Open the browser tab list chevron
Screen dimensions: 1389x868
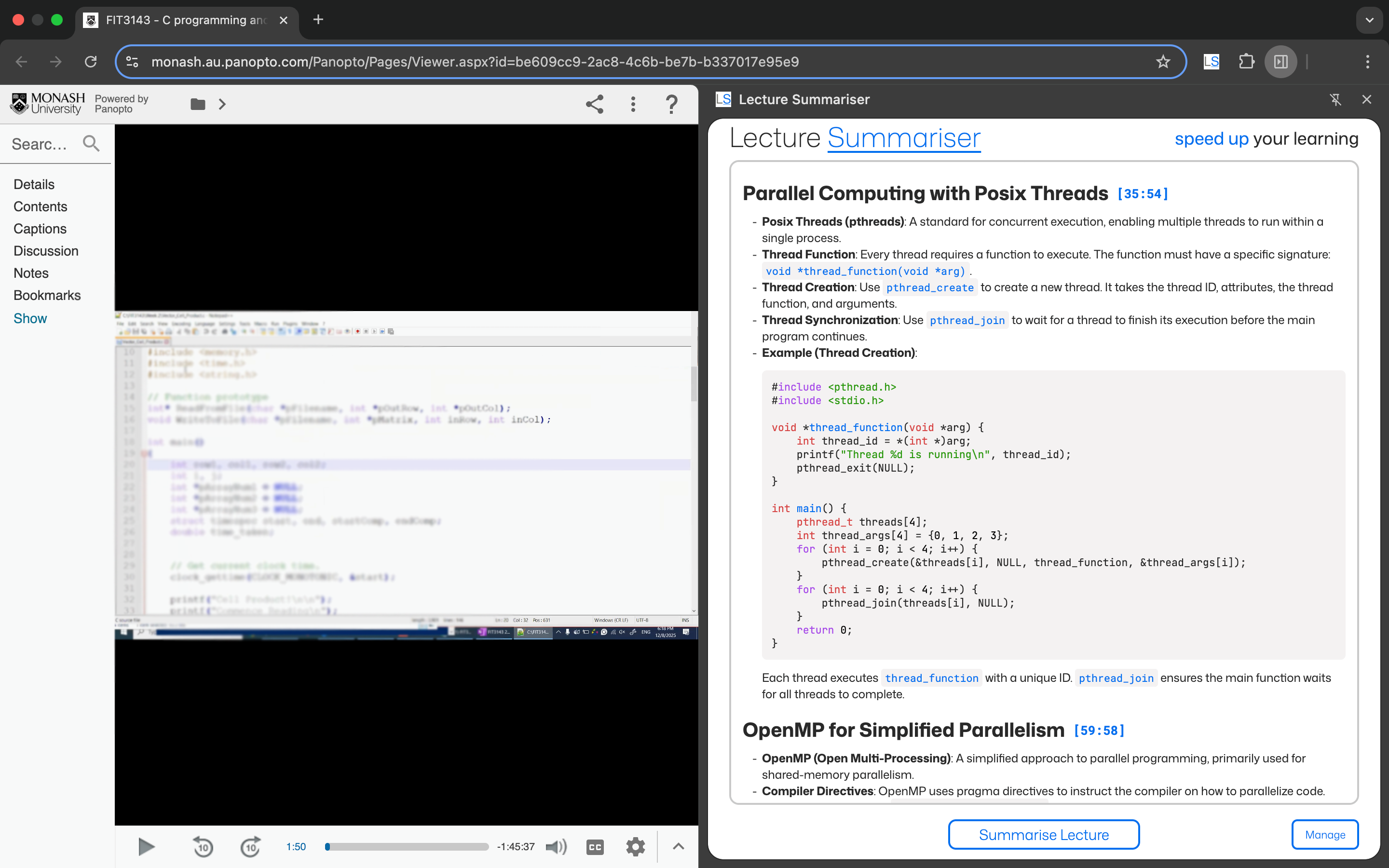[x=1370, y=20]
